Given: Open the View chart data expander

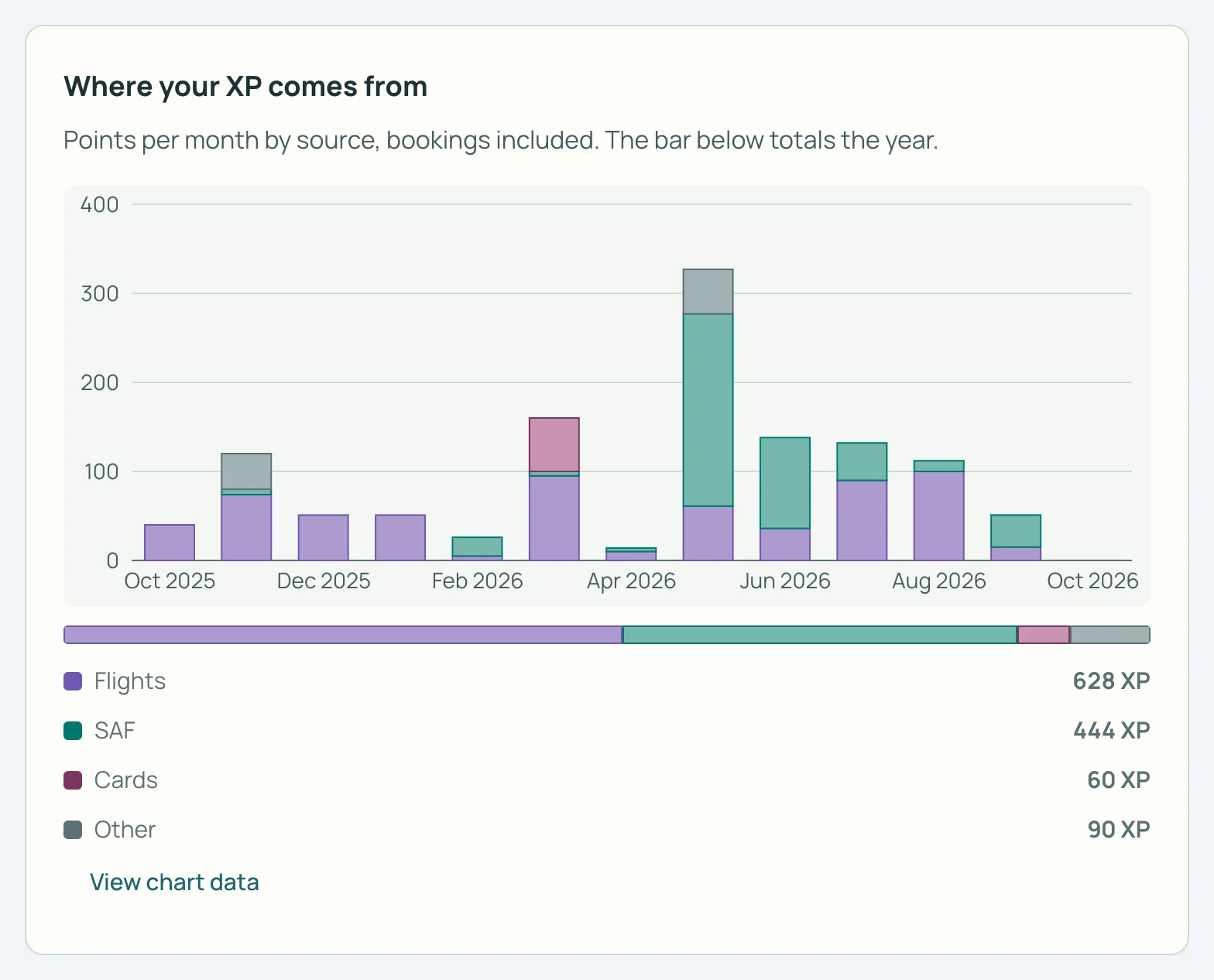Looking at the screenshot, I should 174,882.
